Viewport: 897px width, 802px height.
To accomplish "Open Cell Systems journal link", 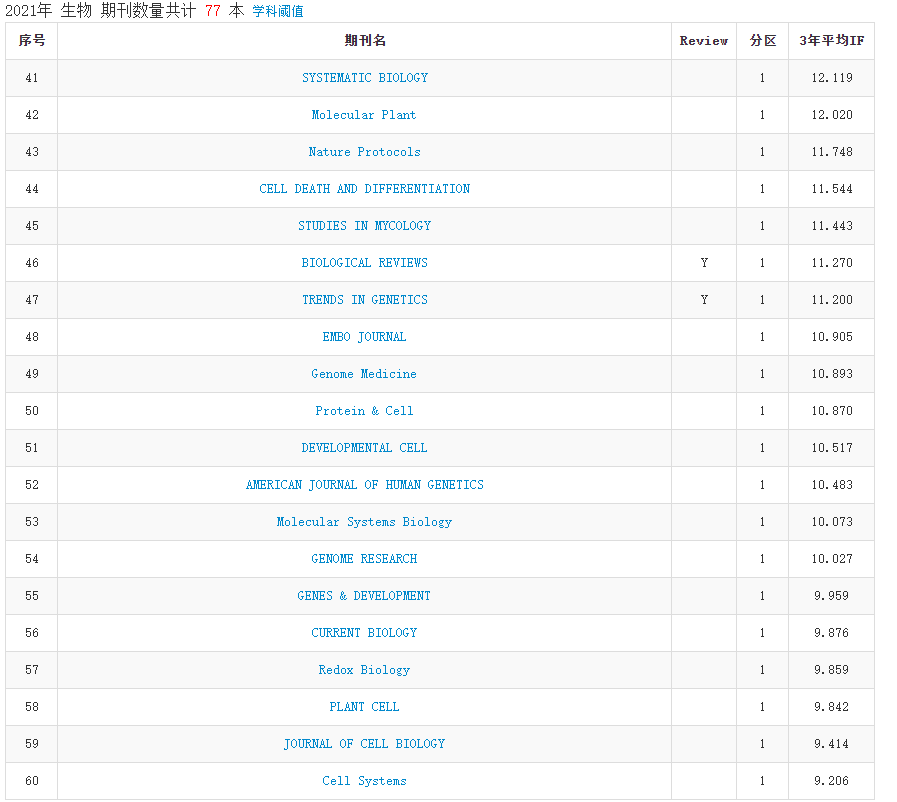I will click(364, 781).
